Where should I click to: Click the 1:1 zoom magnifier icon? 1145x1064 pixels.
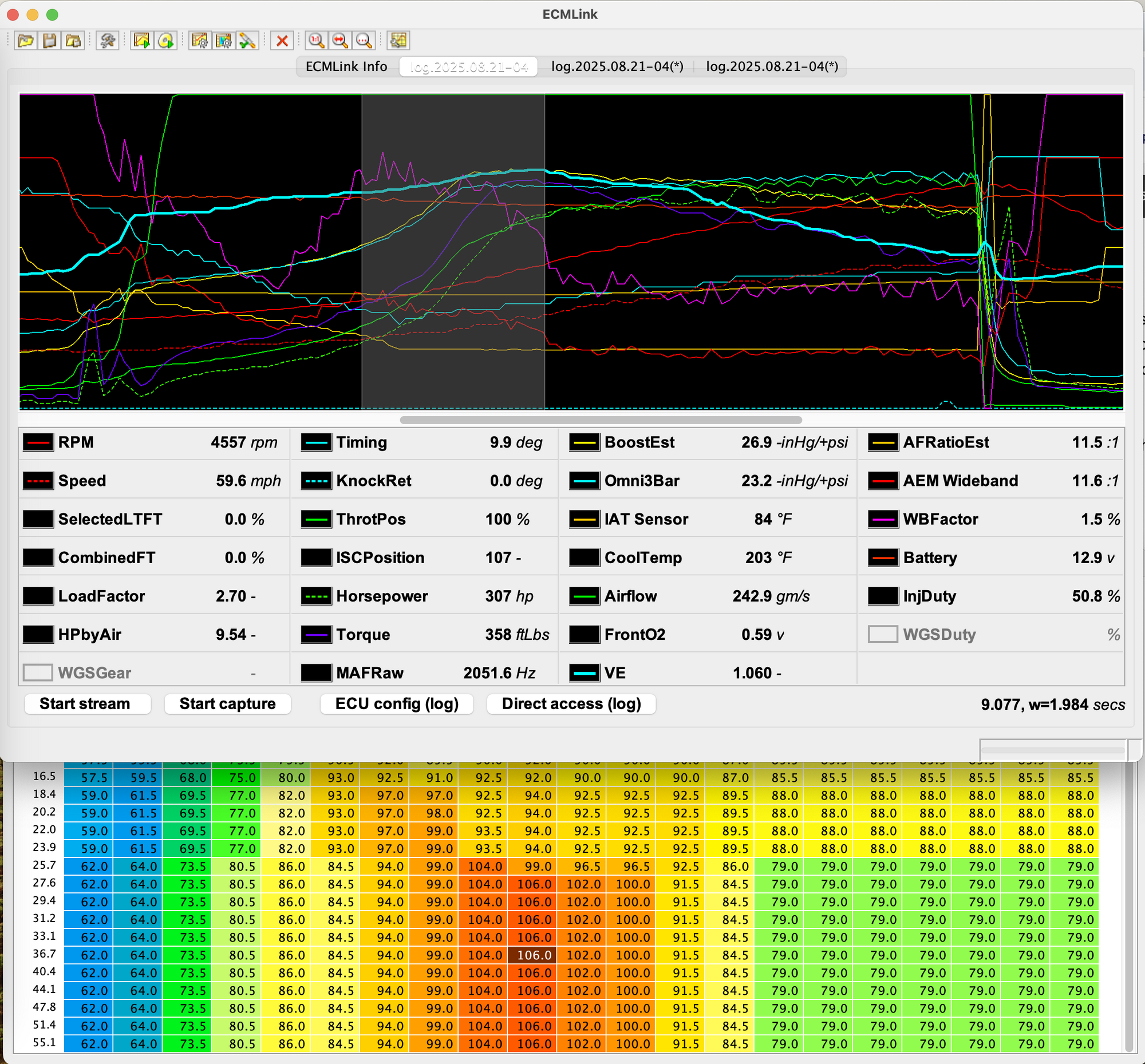316,40
